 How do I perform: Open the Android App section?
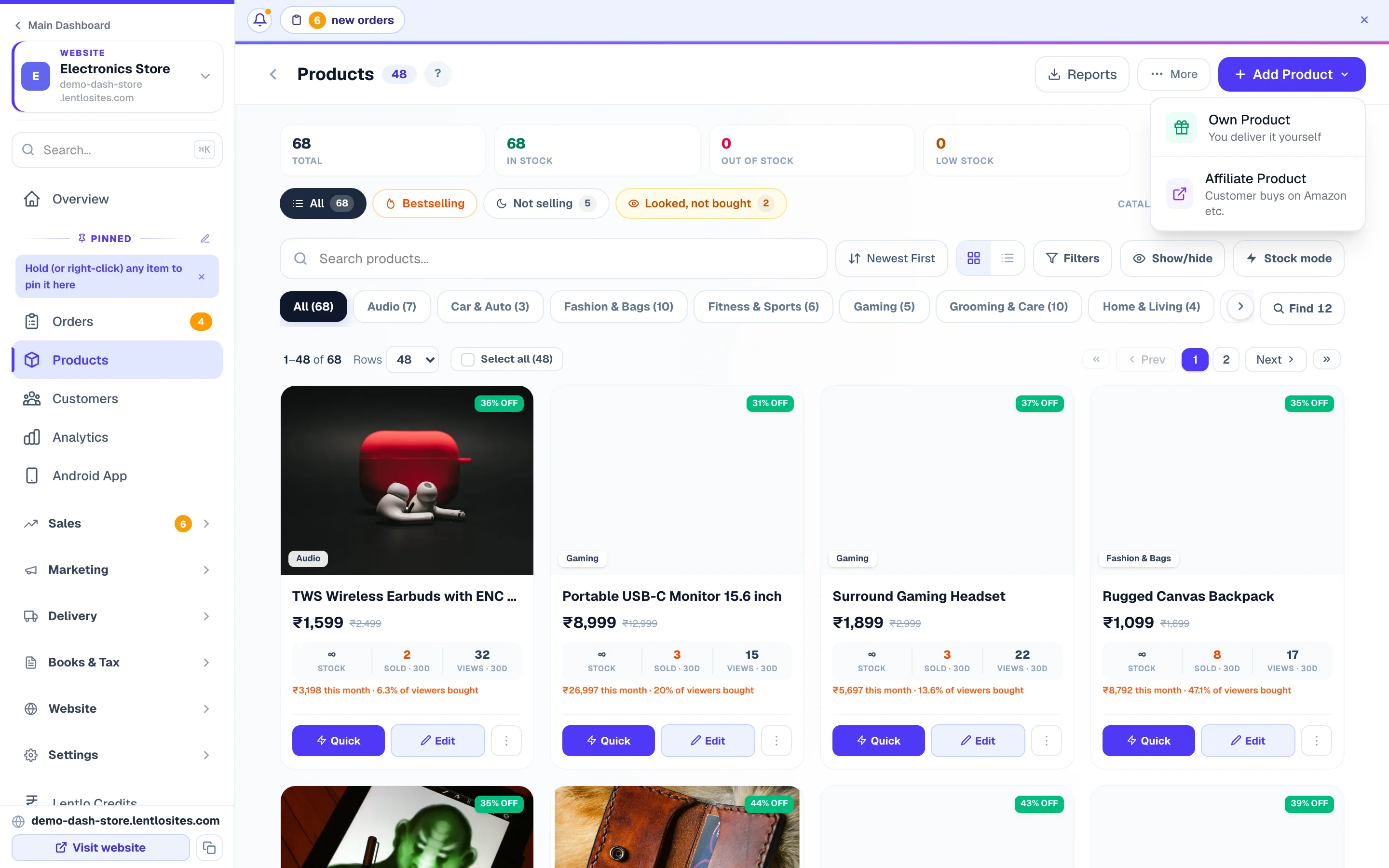(x=117, y=475)
